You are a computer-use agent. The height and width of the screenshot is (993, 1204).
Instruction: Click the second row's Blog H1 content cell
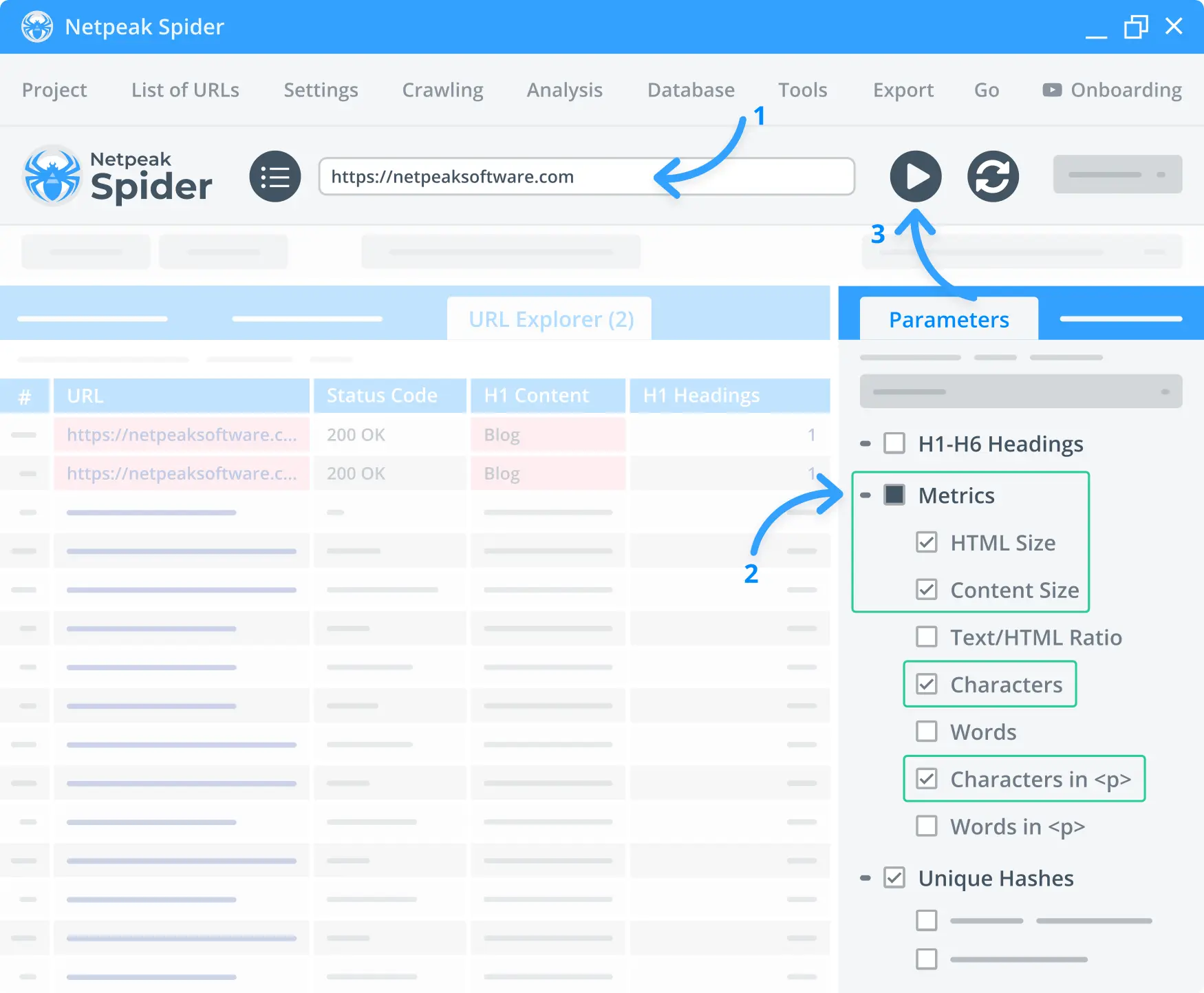[548, 473]
